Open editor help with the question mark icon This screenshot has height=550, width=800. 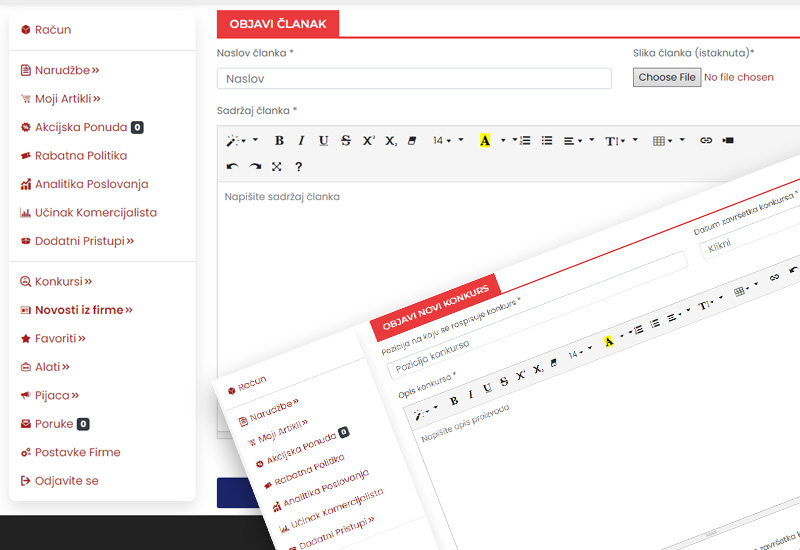[x=298, y=166]
